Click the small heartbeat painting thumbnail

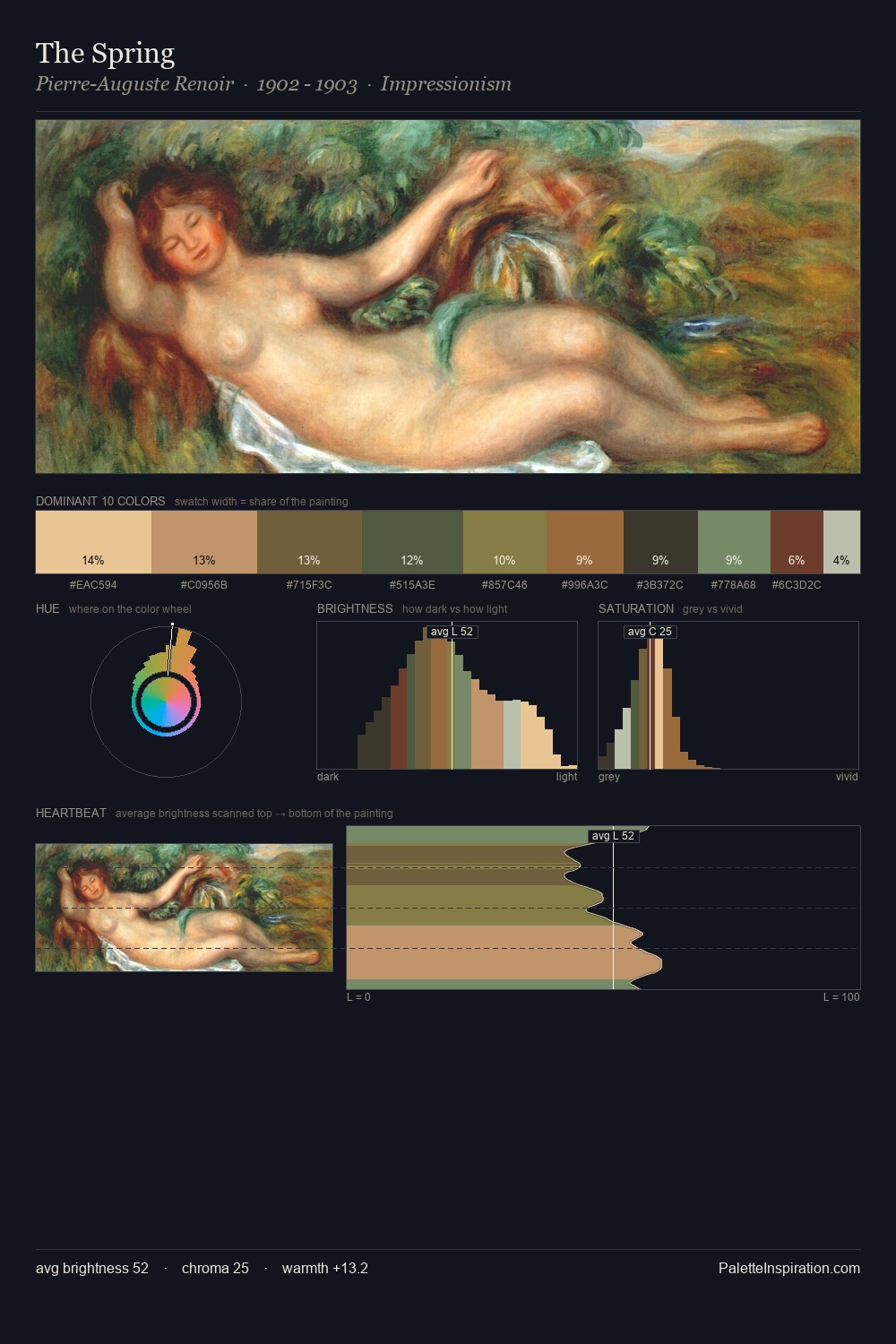coord(184,908)
